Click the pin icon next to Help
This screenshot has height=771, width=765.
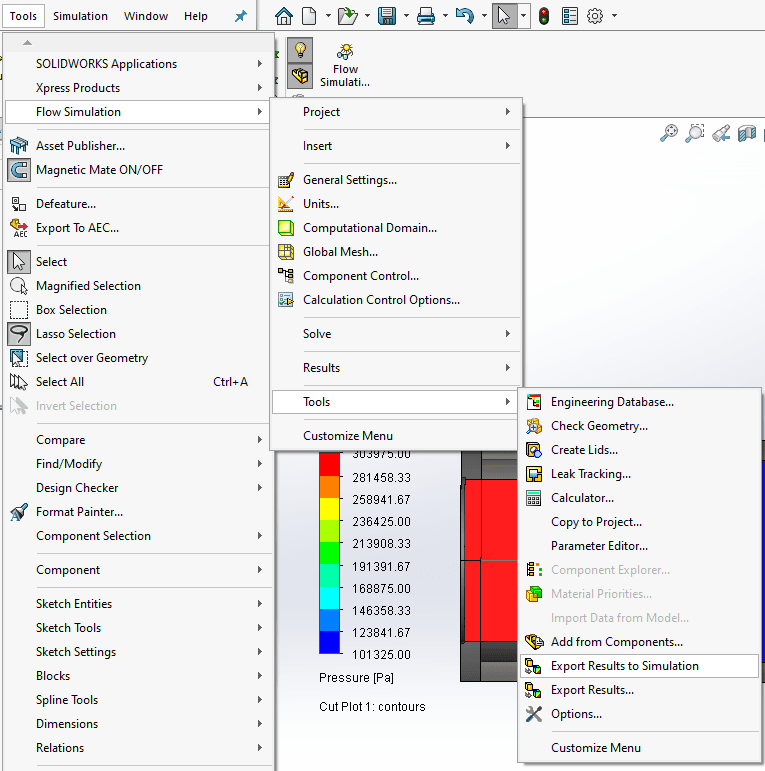pyautogui.click(x=240, y=16)
